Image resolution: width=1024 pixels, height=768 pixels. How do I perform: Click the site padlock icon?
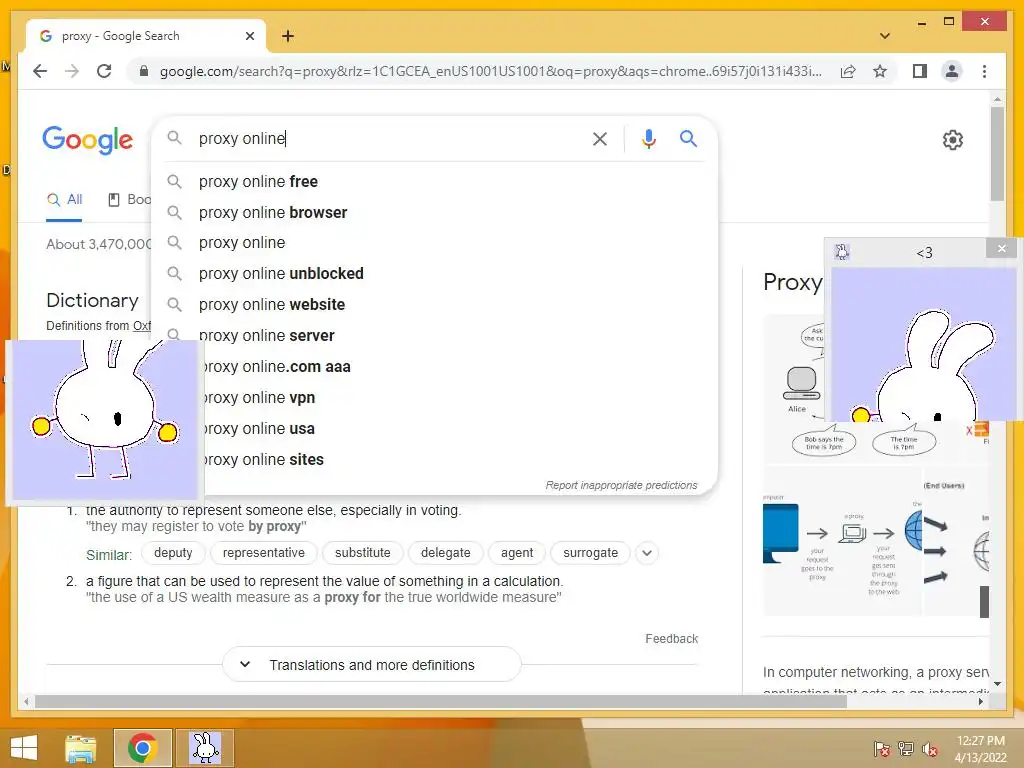point(144,71)
